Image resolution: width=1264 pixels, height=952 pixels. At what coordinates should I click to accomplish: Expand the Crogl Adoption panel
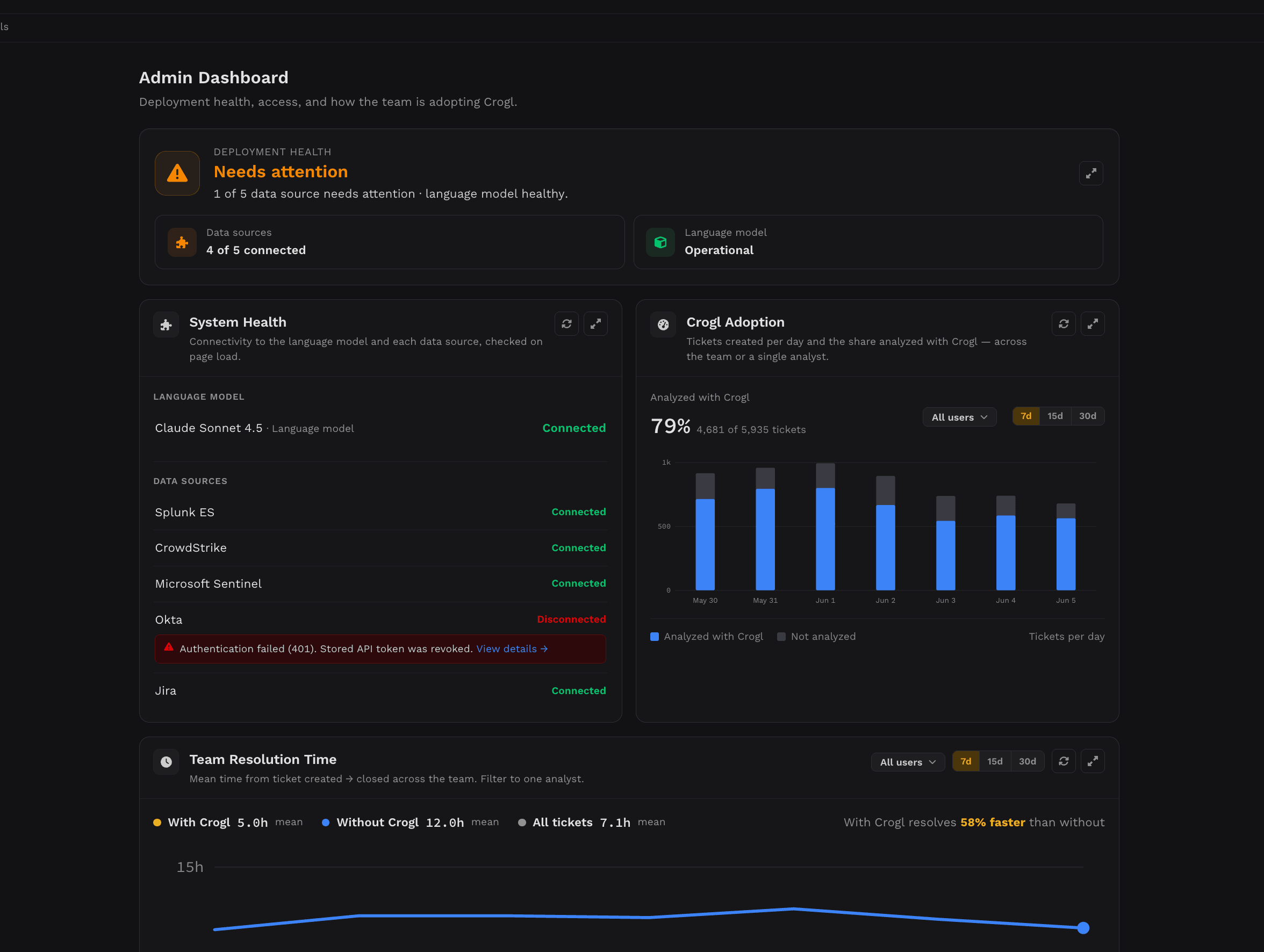point(1093,324)
